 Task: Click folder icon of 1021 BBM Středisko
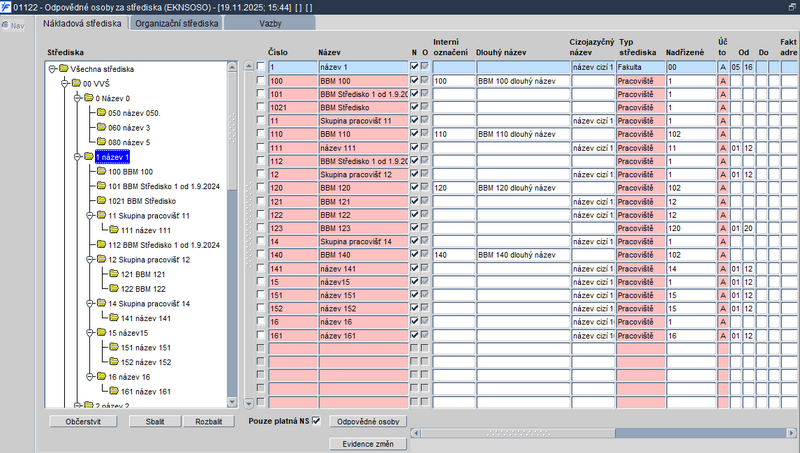coord(101,200)
